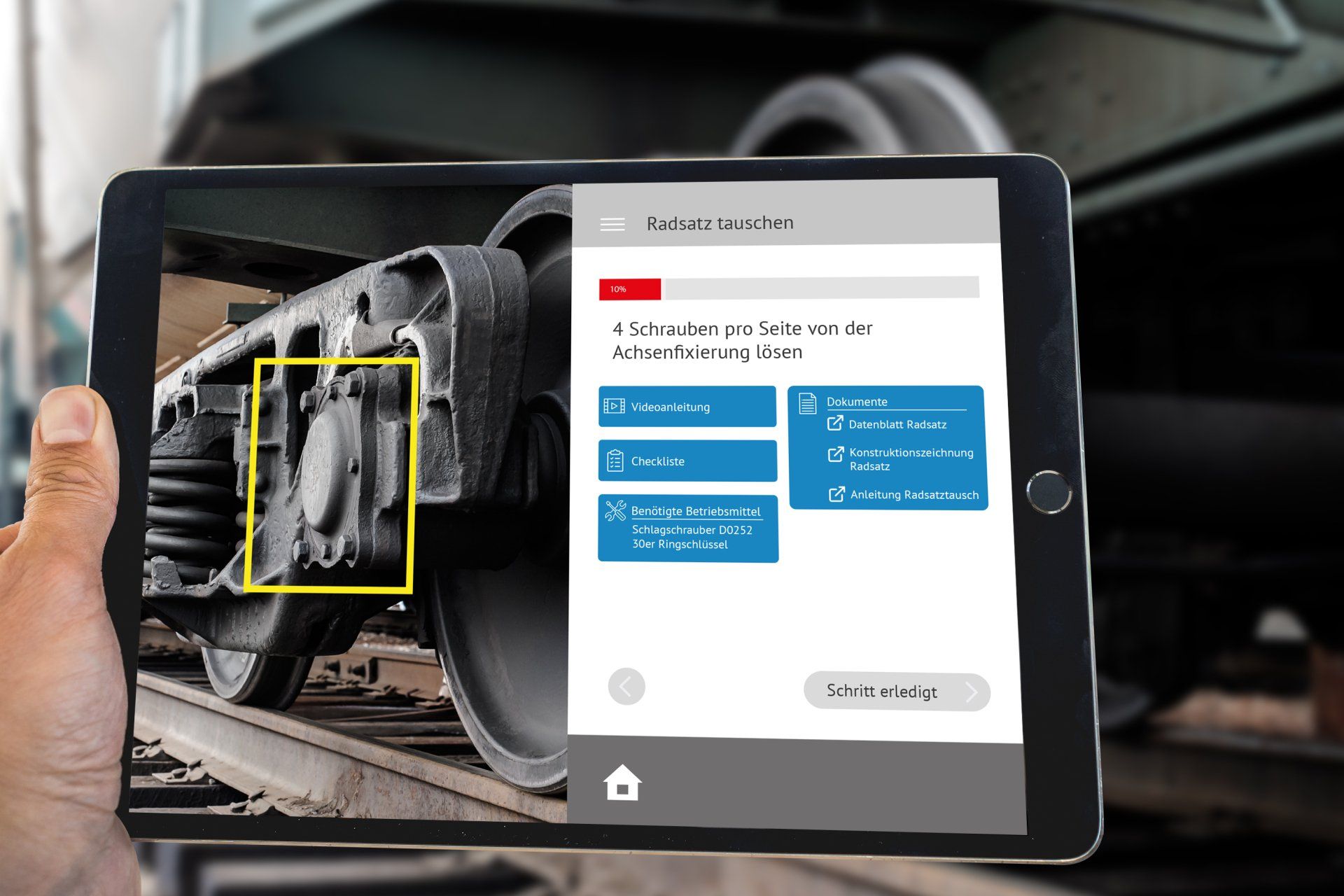Open the Videoanleitung tile
The height and width of the screenshot is (896, 1344).
[687, 407]
